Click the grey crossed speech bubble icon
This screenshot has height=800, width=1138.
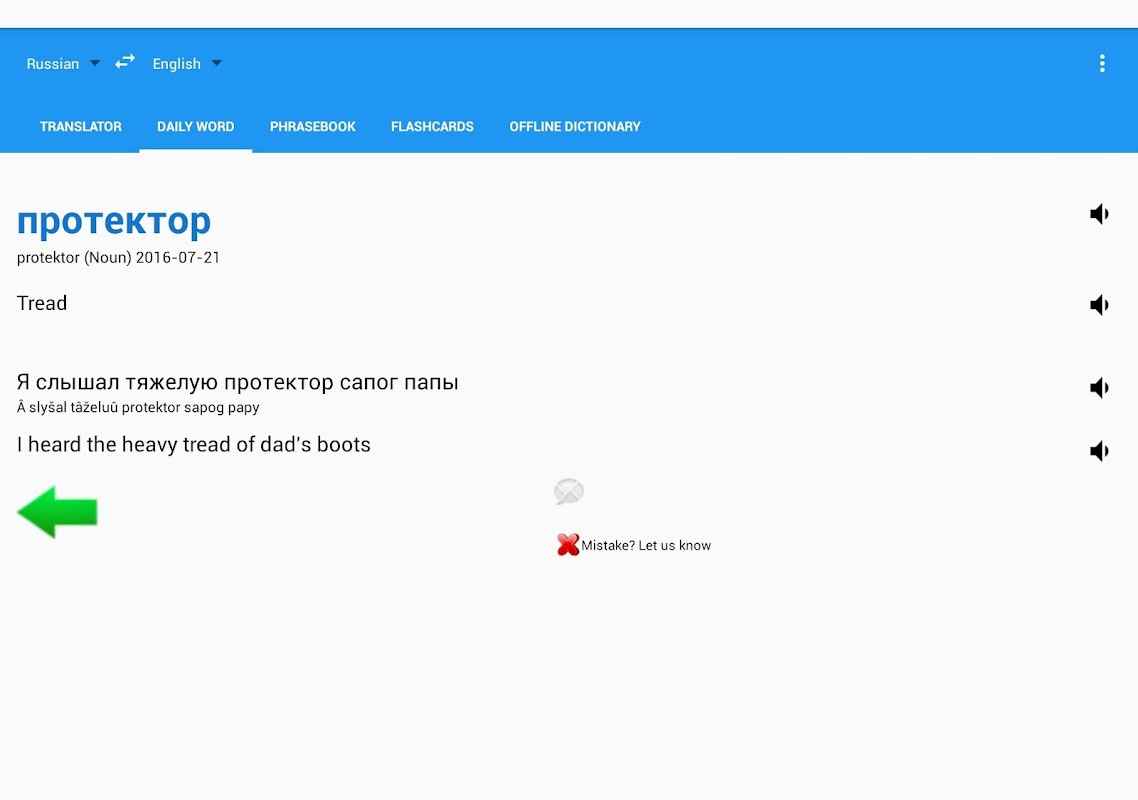click(x=569, y=491)
